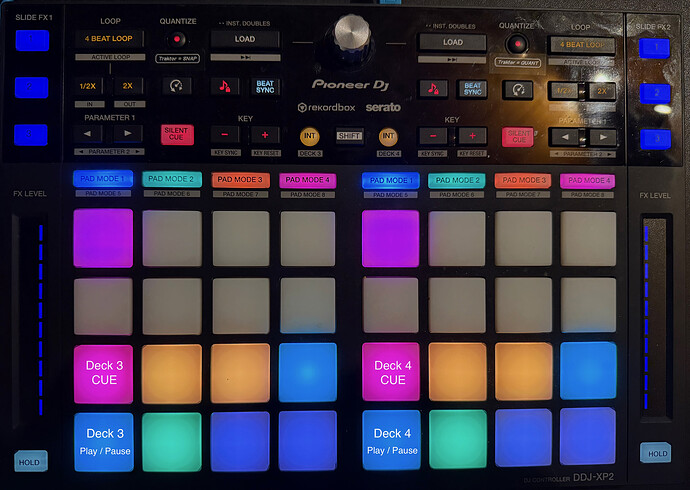This screenshot has height=490, width=690.
Task: Double loop with right 2X button
Action: (x=601, y=91)
